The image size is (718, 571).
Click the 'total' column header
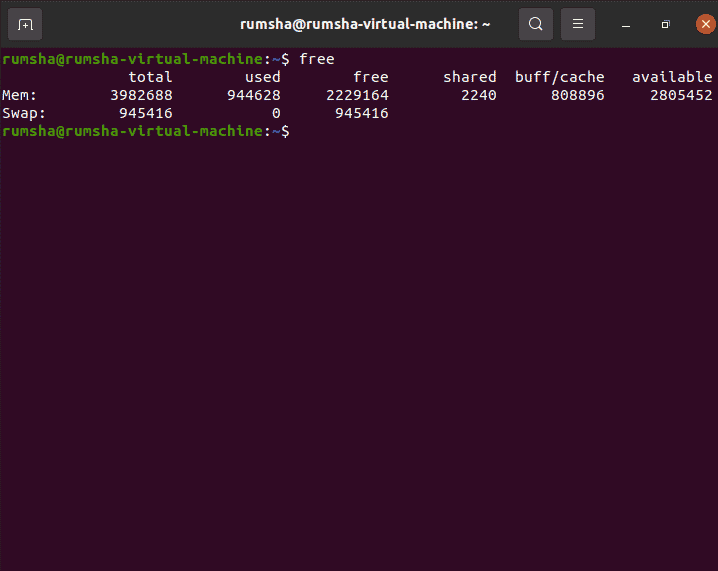[x=150, y=77]
